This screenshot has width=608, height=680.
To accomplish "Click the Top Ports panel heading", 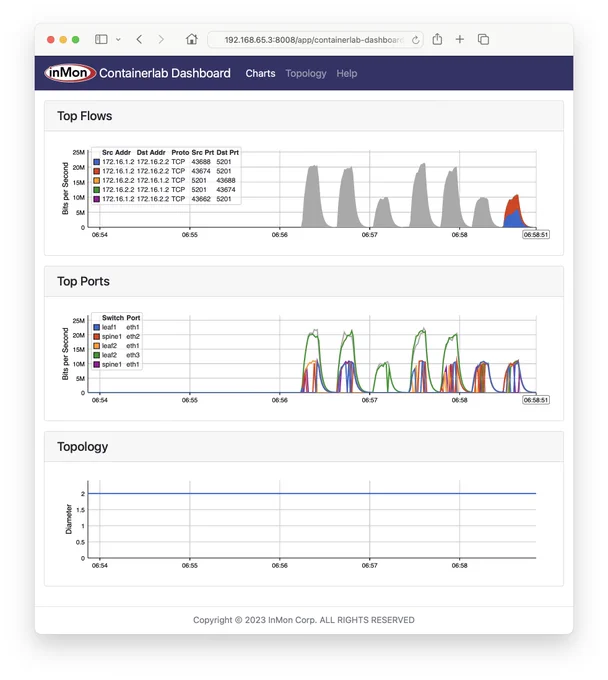I will 83,281.
